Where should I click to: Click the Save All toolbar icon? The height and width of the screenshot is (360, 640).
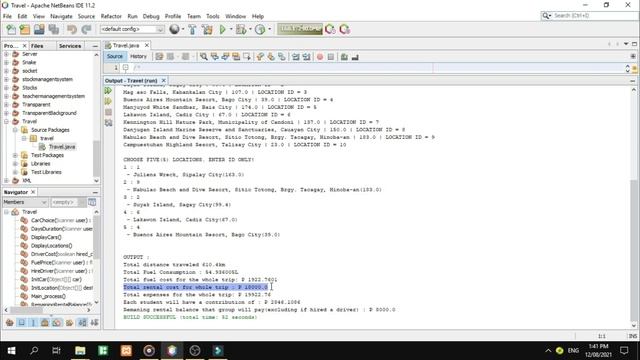[54, 29]
